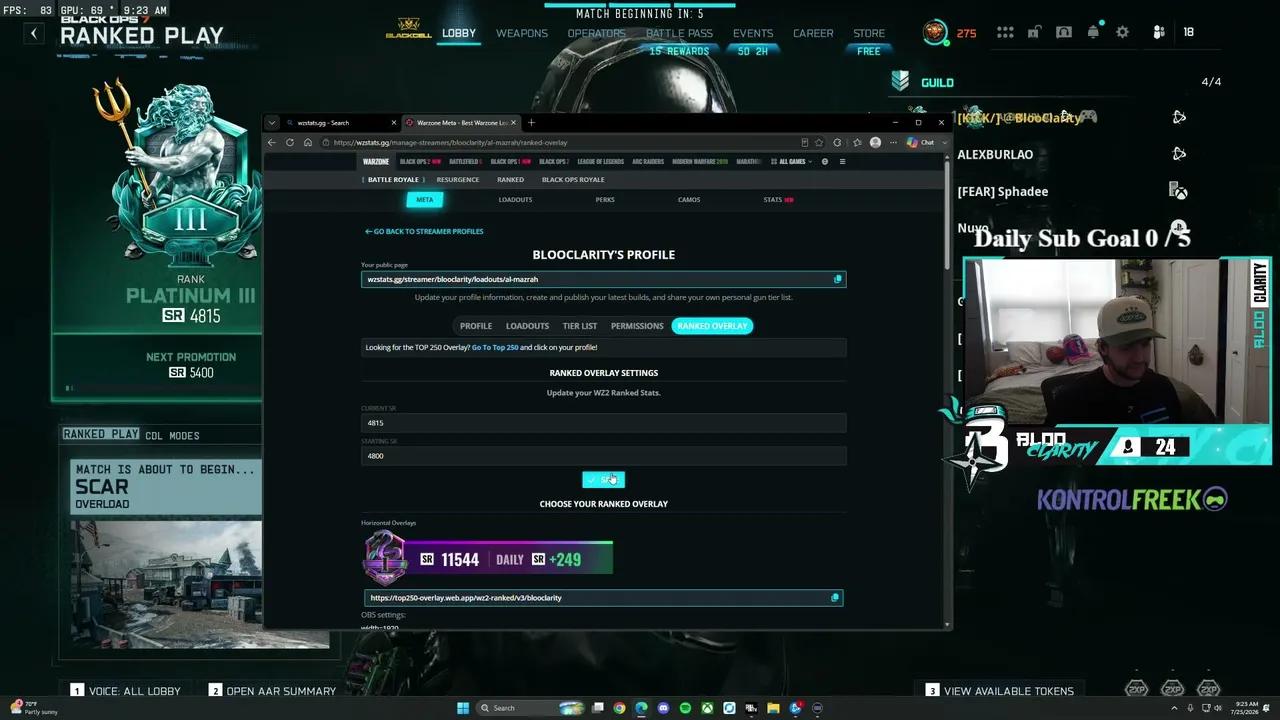Screen dimensions: 1280x720
Task: Click the Current SR input field
Action: point(604,423)
